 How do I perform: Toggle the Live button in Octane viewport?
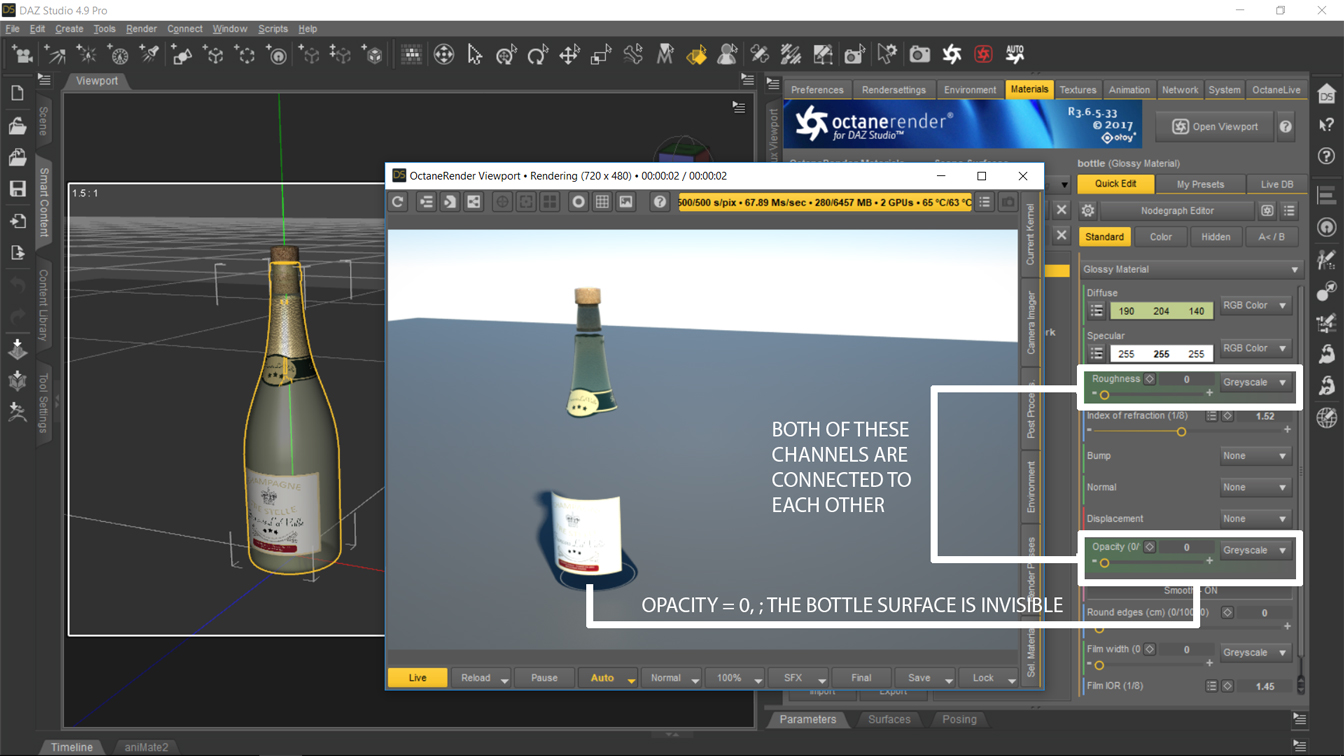point(417,678)
